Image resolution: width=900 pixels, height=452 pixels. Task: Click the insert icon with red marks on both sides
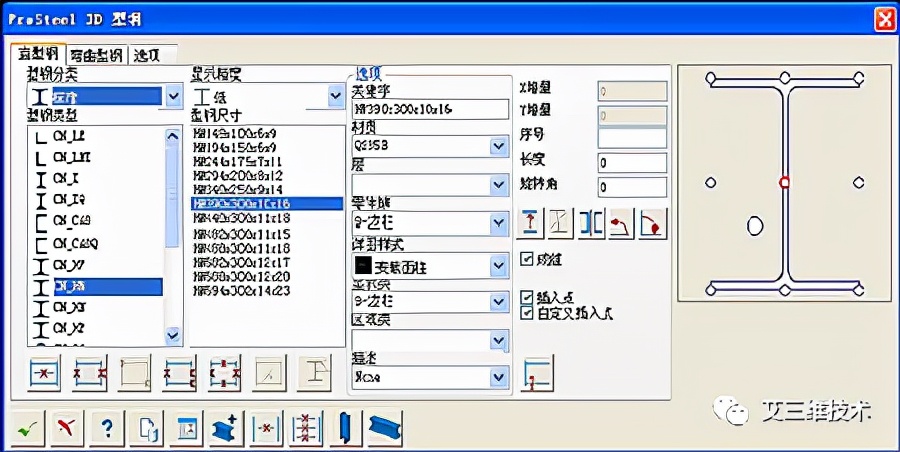tap(89, 373)
